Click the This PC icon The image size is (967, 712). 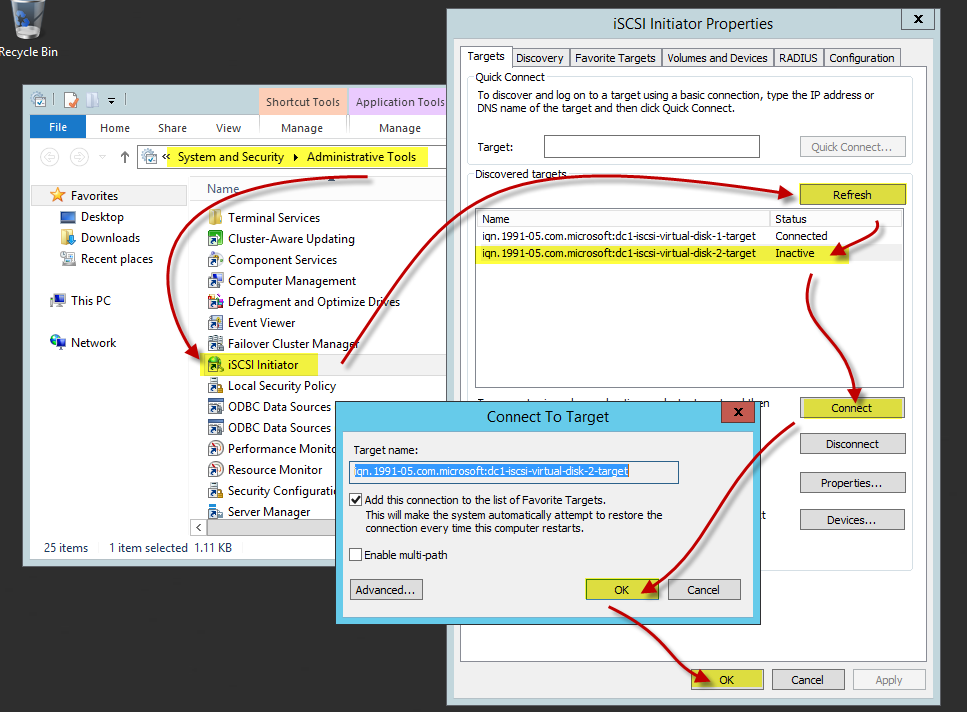58,301
